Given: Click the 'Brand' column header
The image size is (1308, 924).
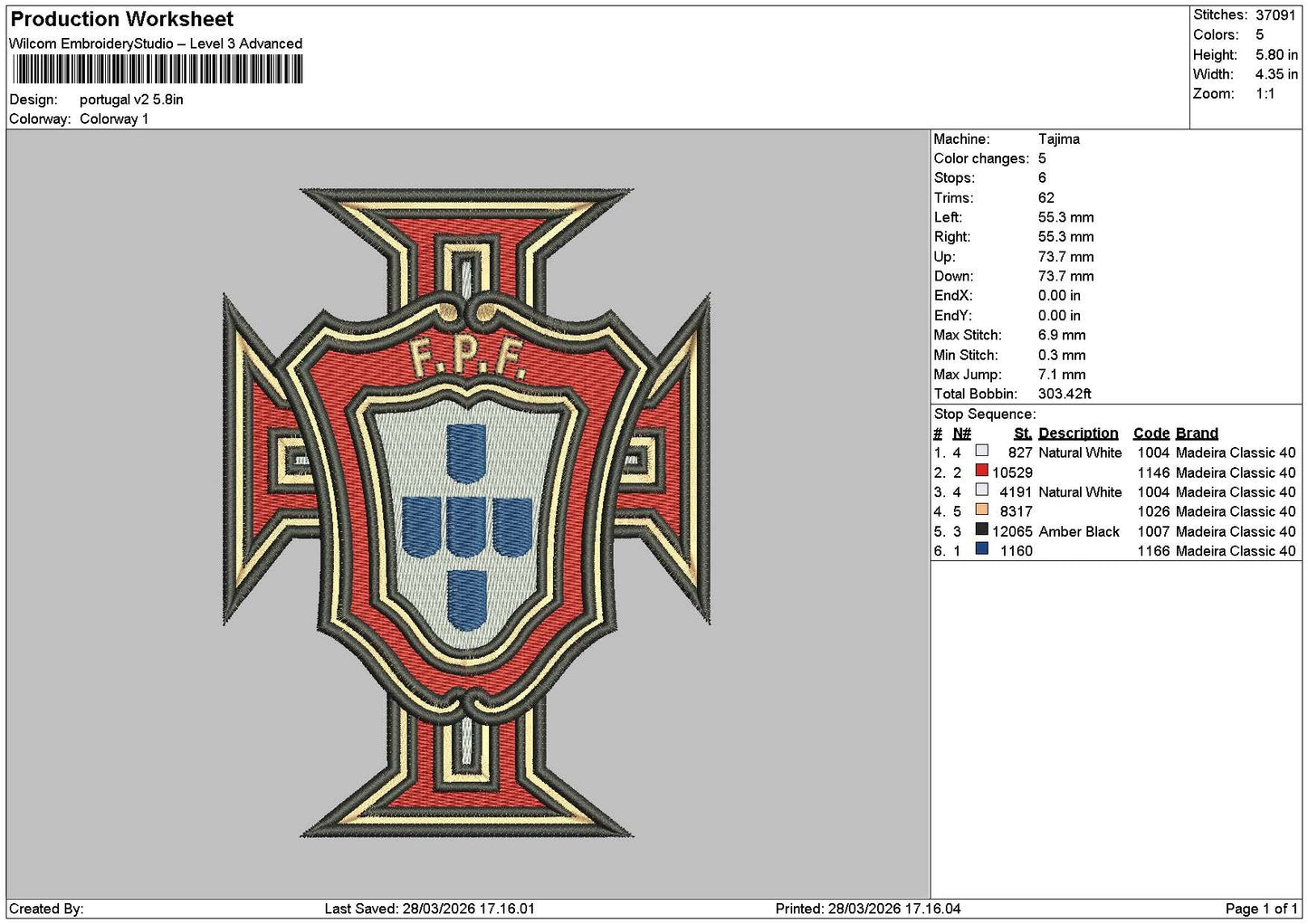Looking at the screenshot, I should point(1197,433).
